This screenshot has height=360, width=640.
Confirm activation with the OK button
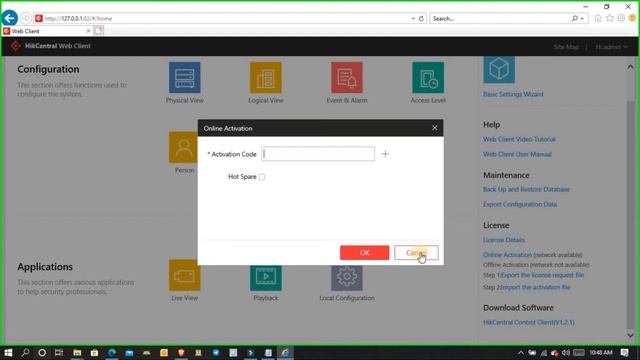click(x=364, y=253)
